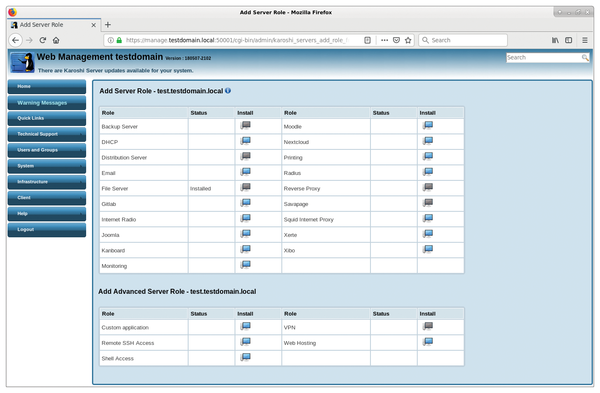This screenshot has width=600, height=393.
Task: Install the Shell Access role
Action: [x=245, y=357]
